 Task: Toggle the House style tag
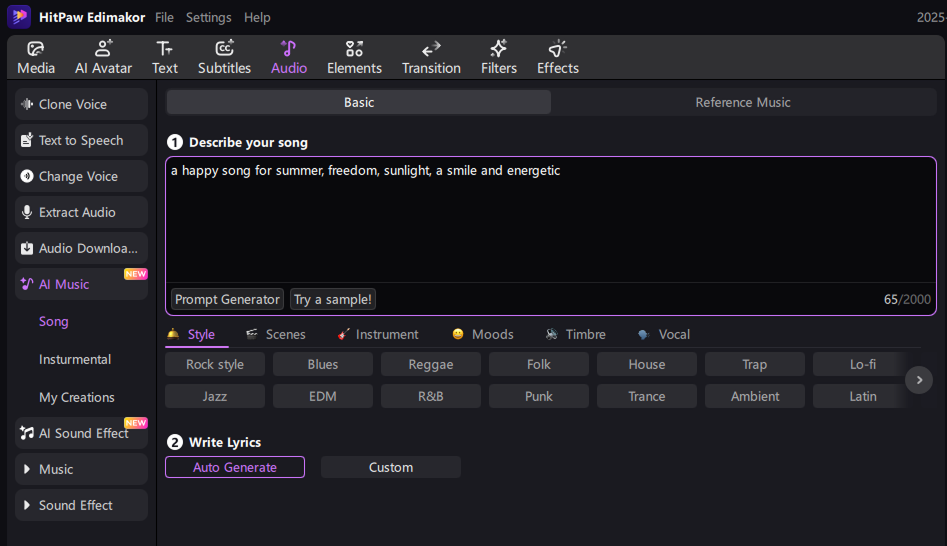point(647,364)
